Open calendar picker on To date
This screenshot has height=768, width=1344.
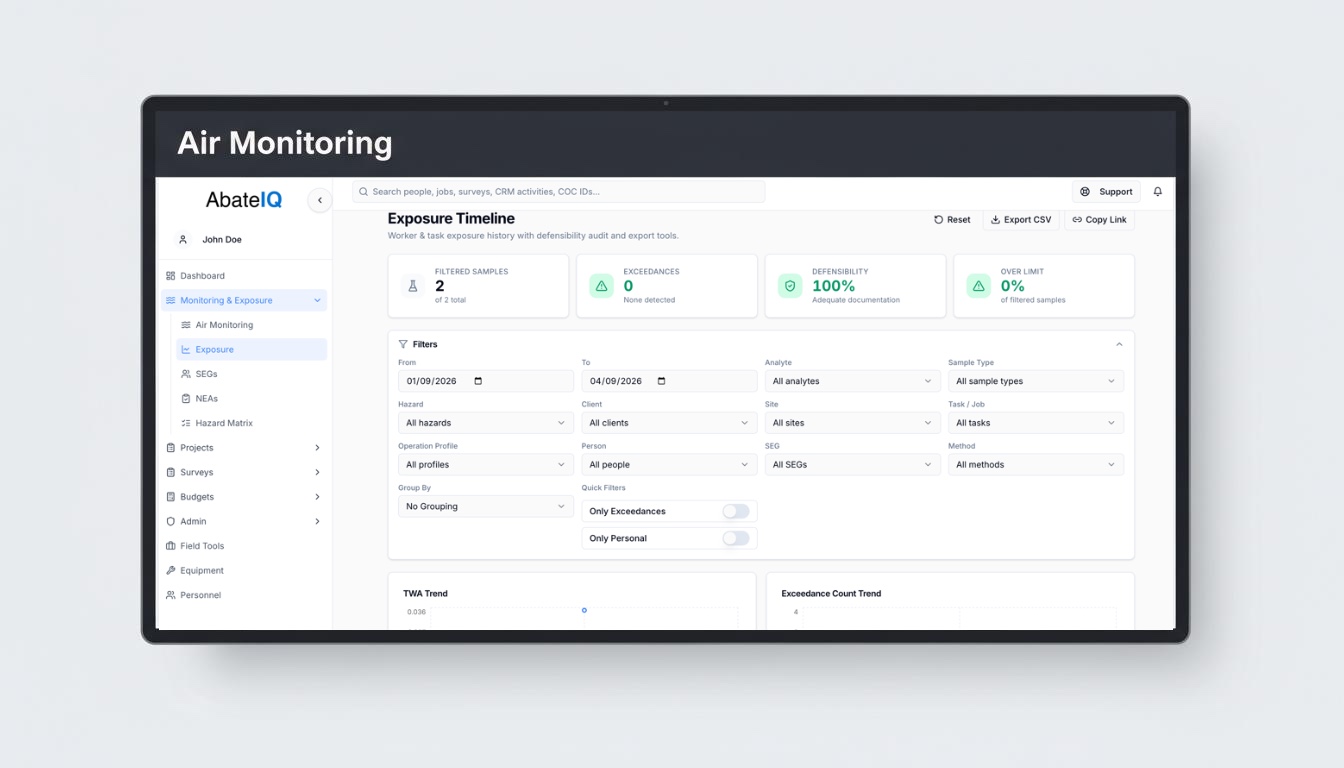click(x=661, y=381)
